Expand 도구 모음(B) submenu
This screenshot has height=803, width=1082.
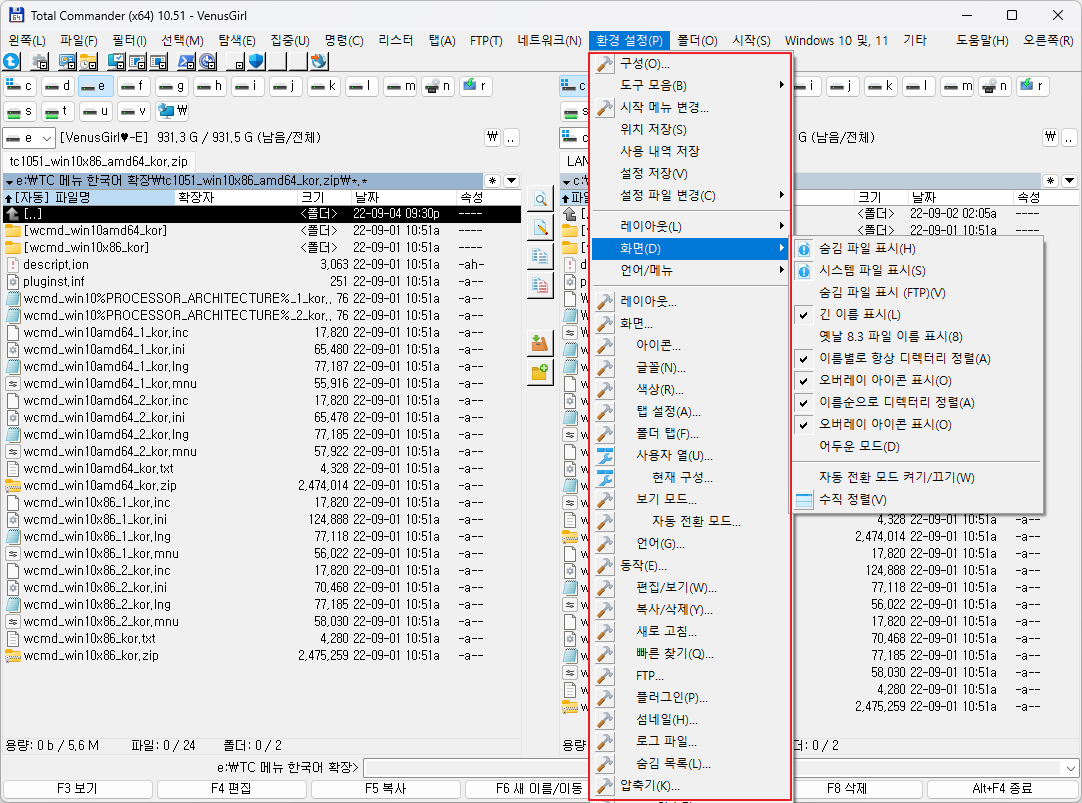691,86
